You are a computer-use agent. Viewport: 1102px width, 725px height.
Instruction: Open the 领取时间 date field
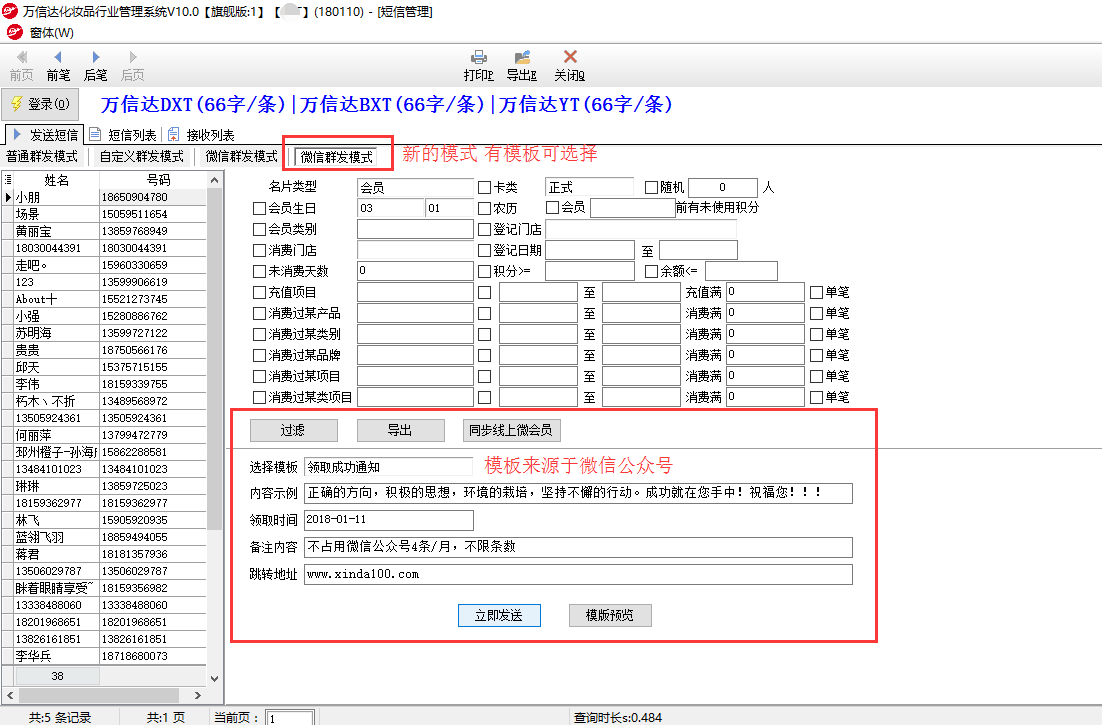tap(388, 520)
